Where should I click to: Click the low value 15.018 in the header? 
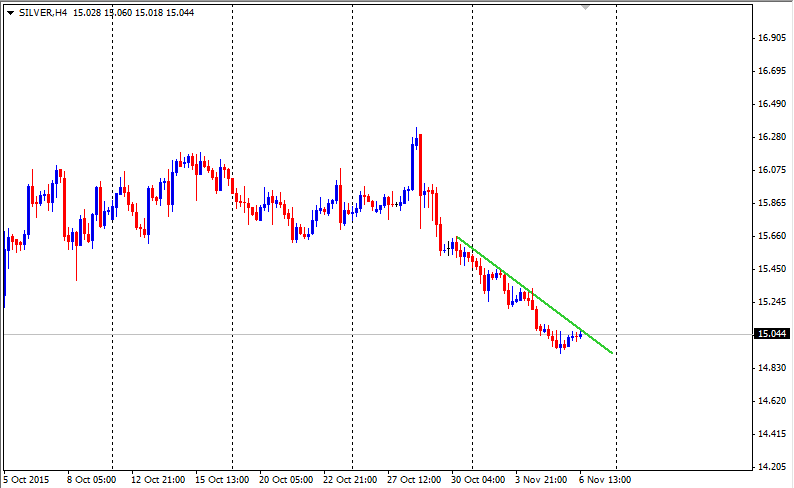pyautogui.click(x=149, y=13)
